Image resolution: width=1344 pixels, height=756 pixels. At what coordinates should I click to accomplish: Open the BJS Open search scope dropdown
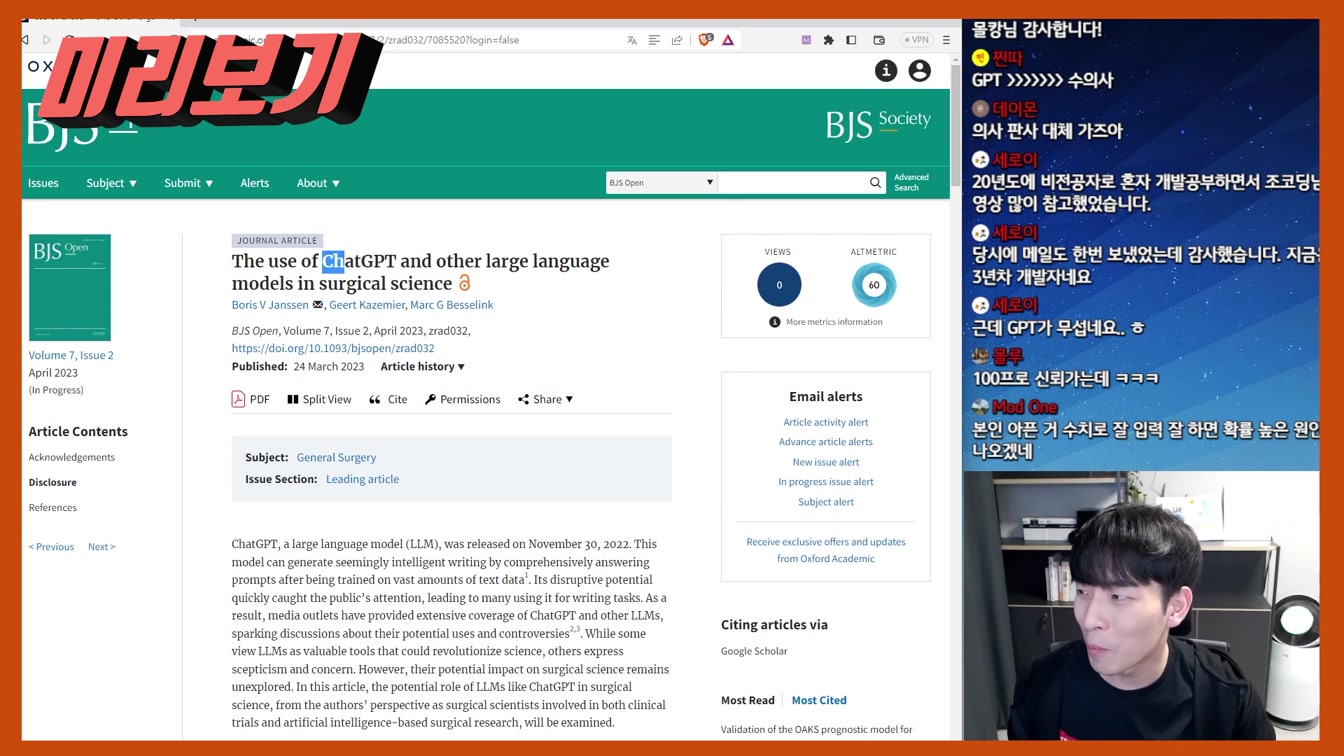click(x=661, y=183)
